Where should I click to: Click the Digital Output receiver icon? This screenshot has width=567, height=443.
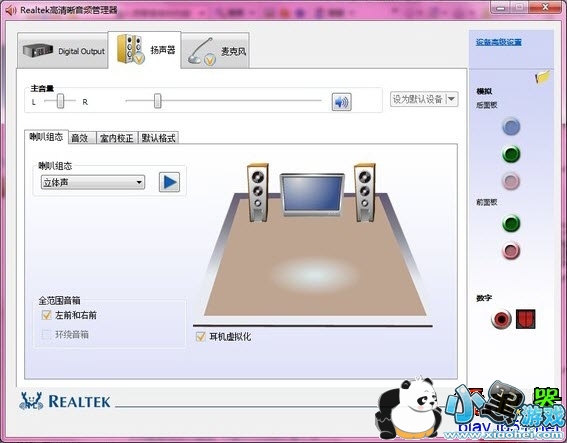38,51
